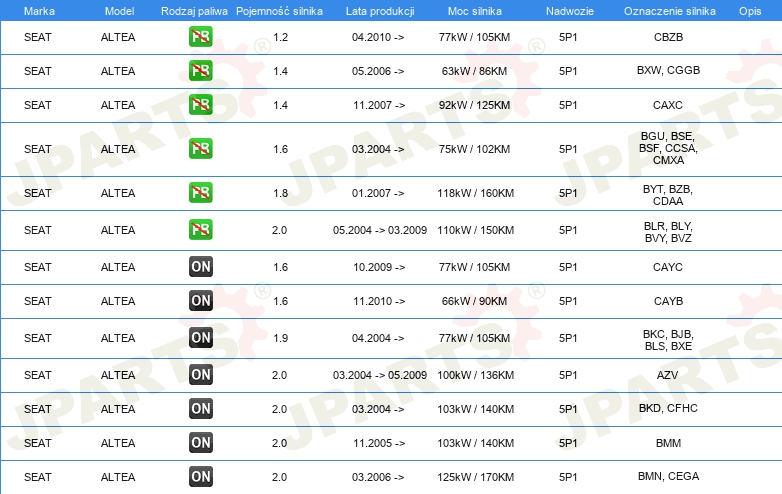Click the 100kW / 136KM power cell
The height and width of the screenshot is (494, 782).
475,375
